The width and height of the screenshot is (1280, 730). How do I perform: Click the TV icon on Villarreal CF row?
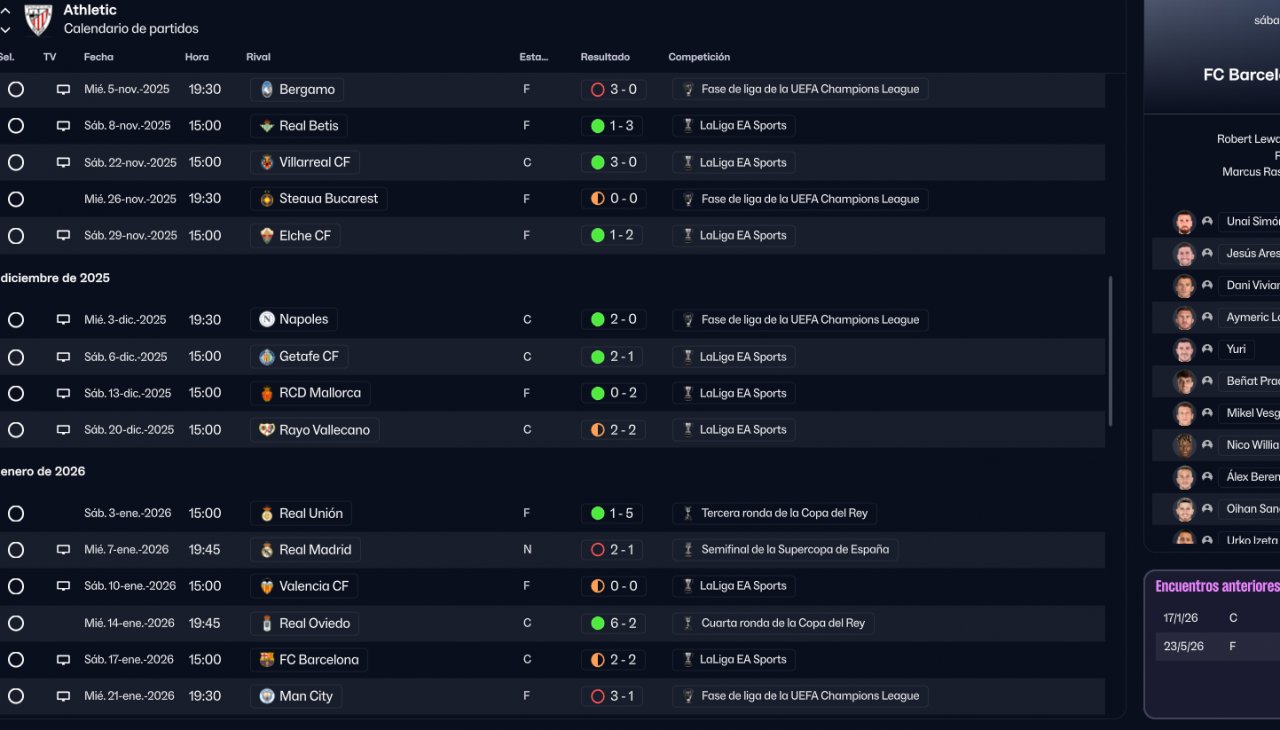click(63, 162)
